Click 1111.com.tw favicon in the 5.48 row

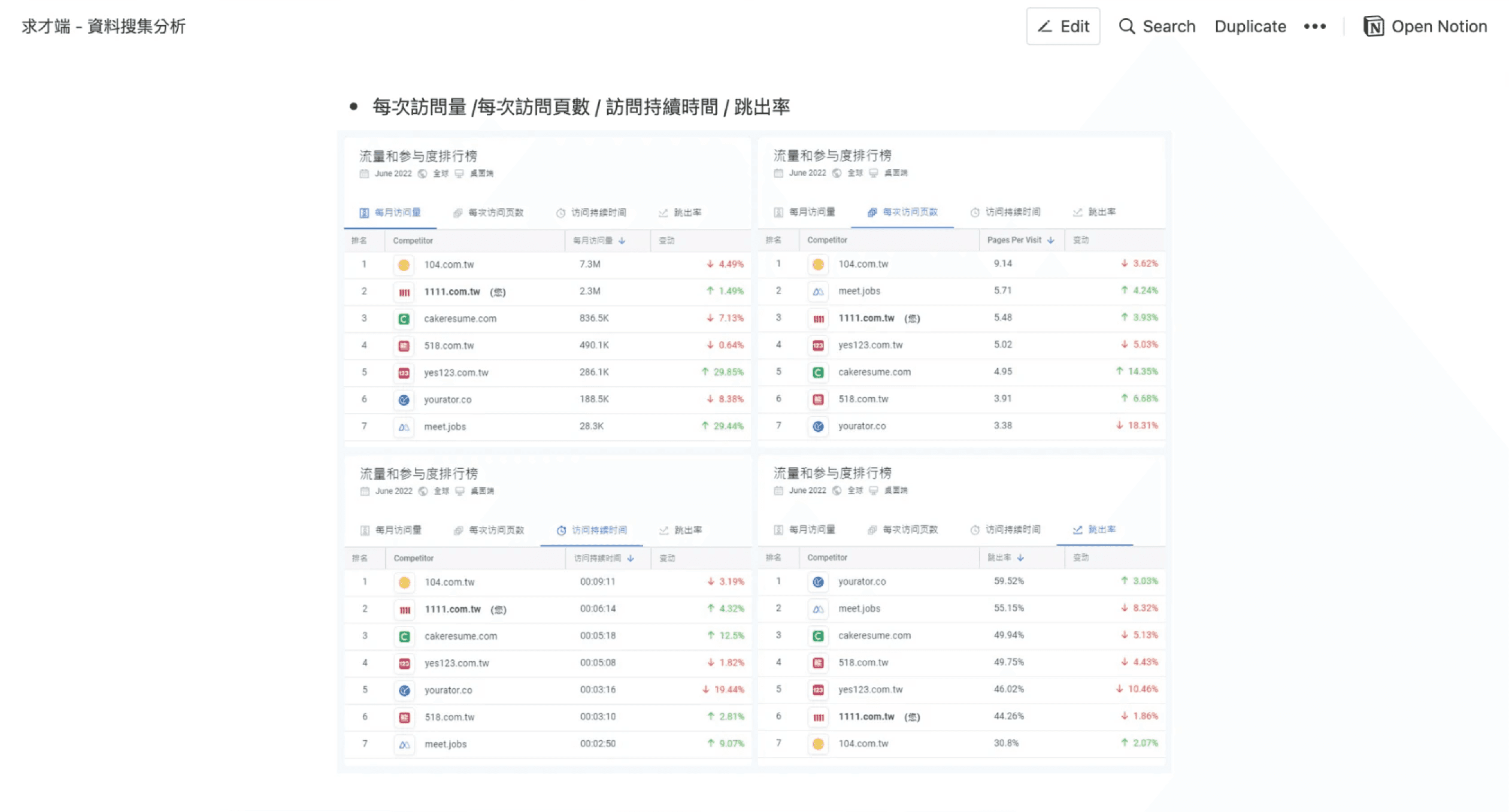click(x=818, y=319)
